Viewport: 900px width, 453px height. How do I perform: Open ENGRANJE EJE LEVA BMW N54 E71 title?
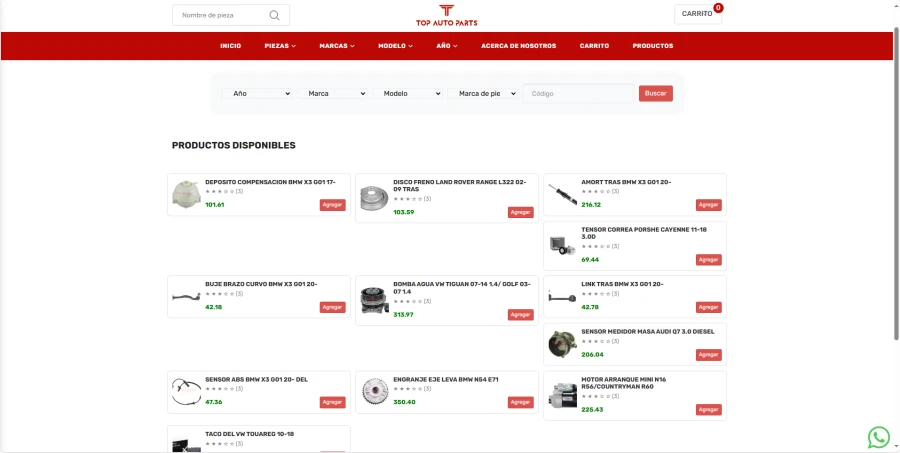click(x=446, y=380)
